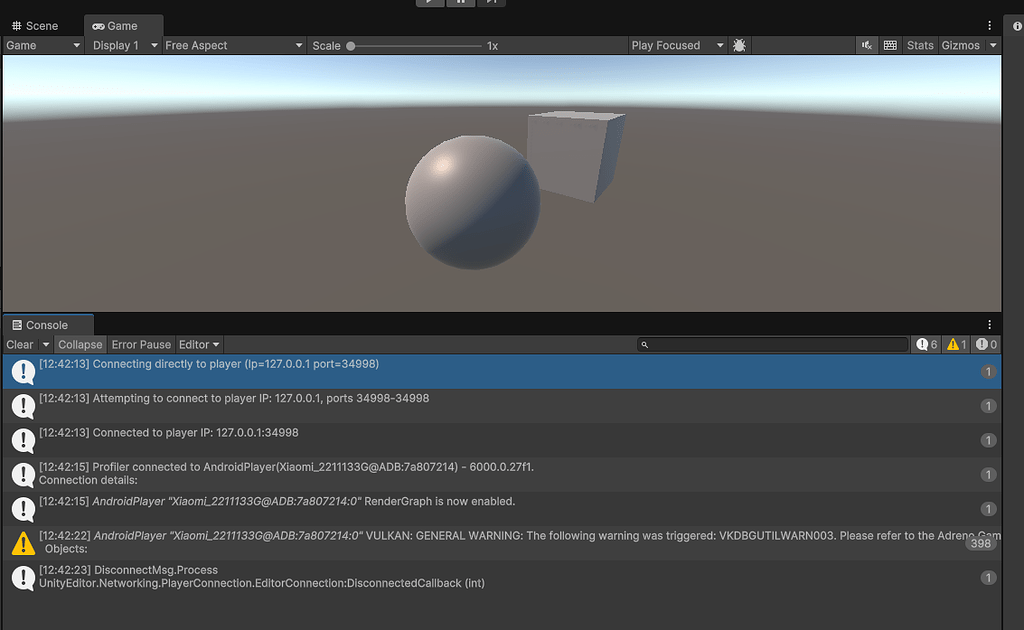This screenshot has width=1024, height=630.
Task: Click the bug debug icon next to Play Focused
Action: click(x=739, y=45)
